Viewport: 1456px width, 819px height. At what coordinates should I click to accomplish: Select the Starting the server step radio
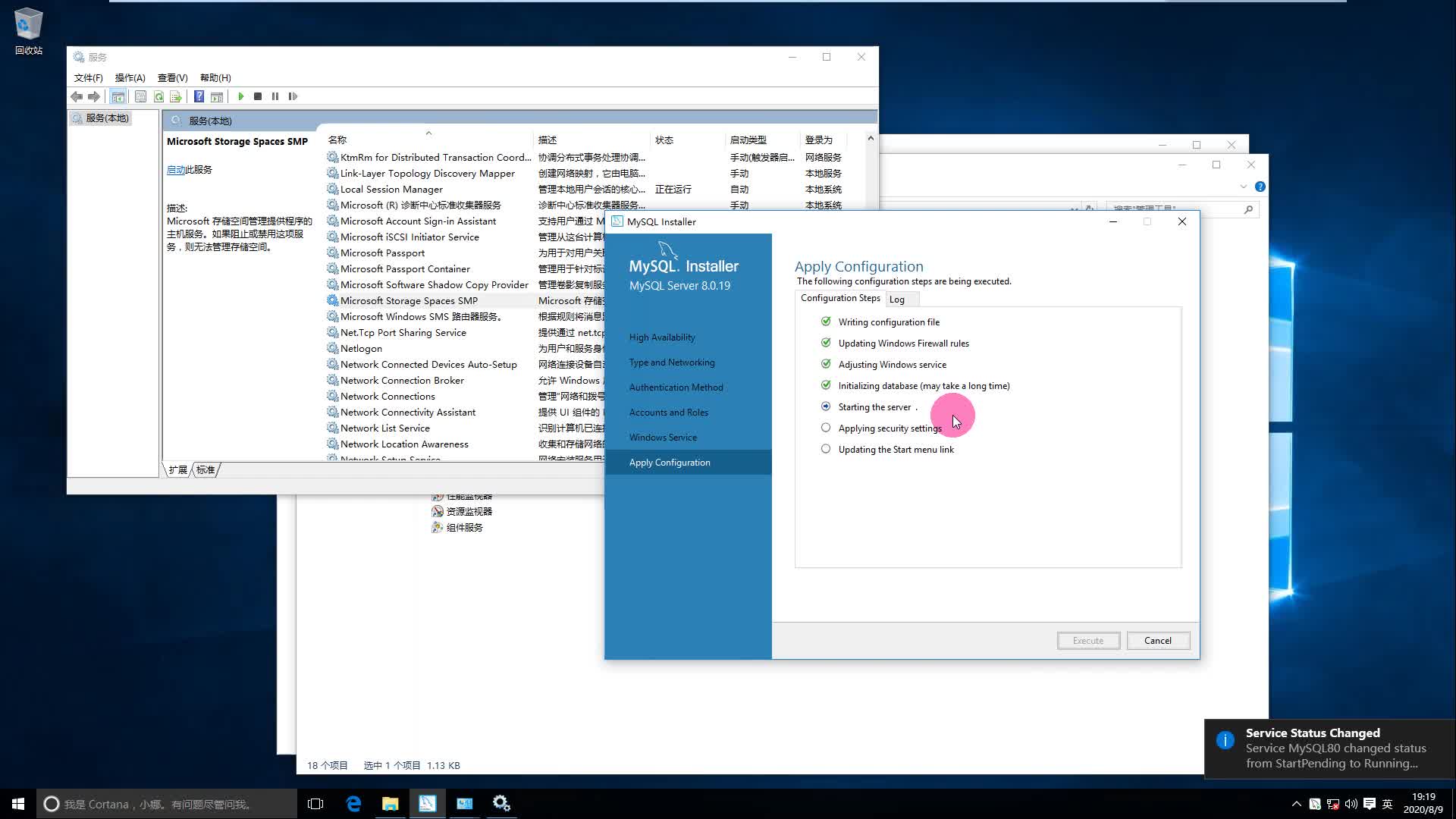pyautogui.click(x=826, y=406)
